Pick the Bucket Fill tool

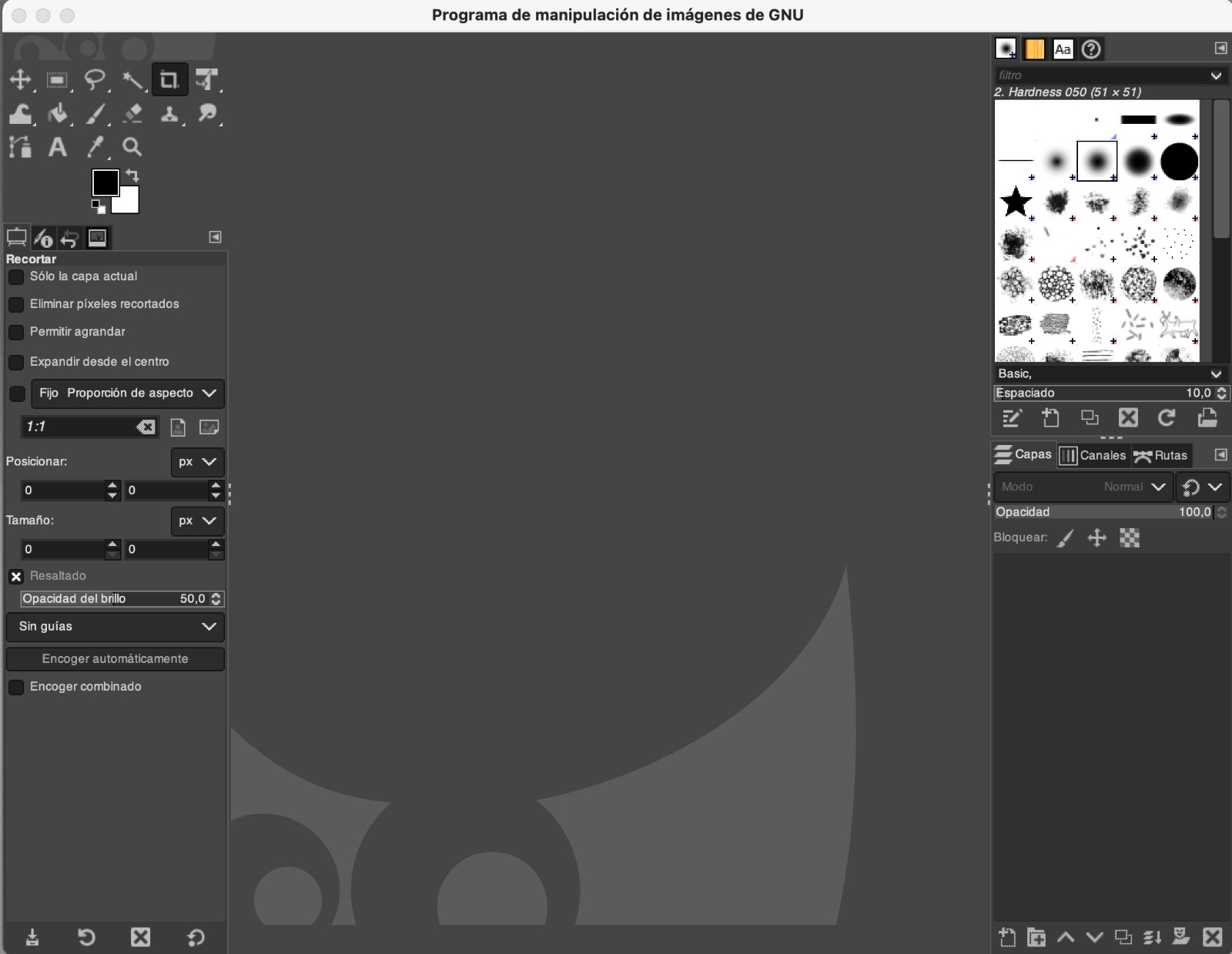click(x=58, y=114)
